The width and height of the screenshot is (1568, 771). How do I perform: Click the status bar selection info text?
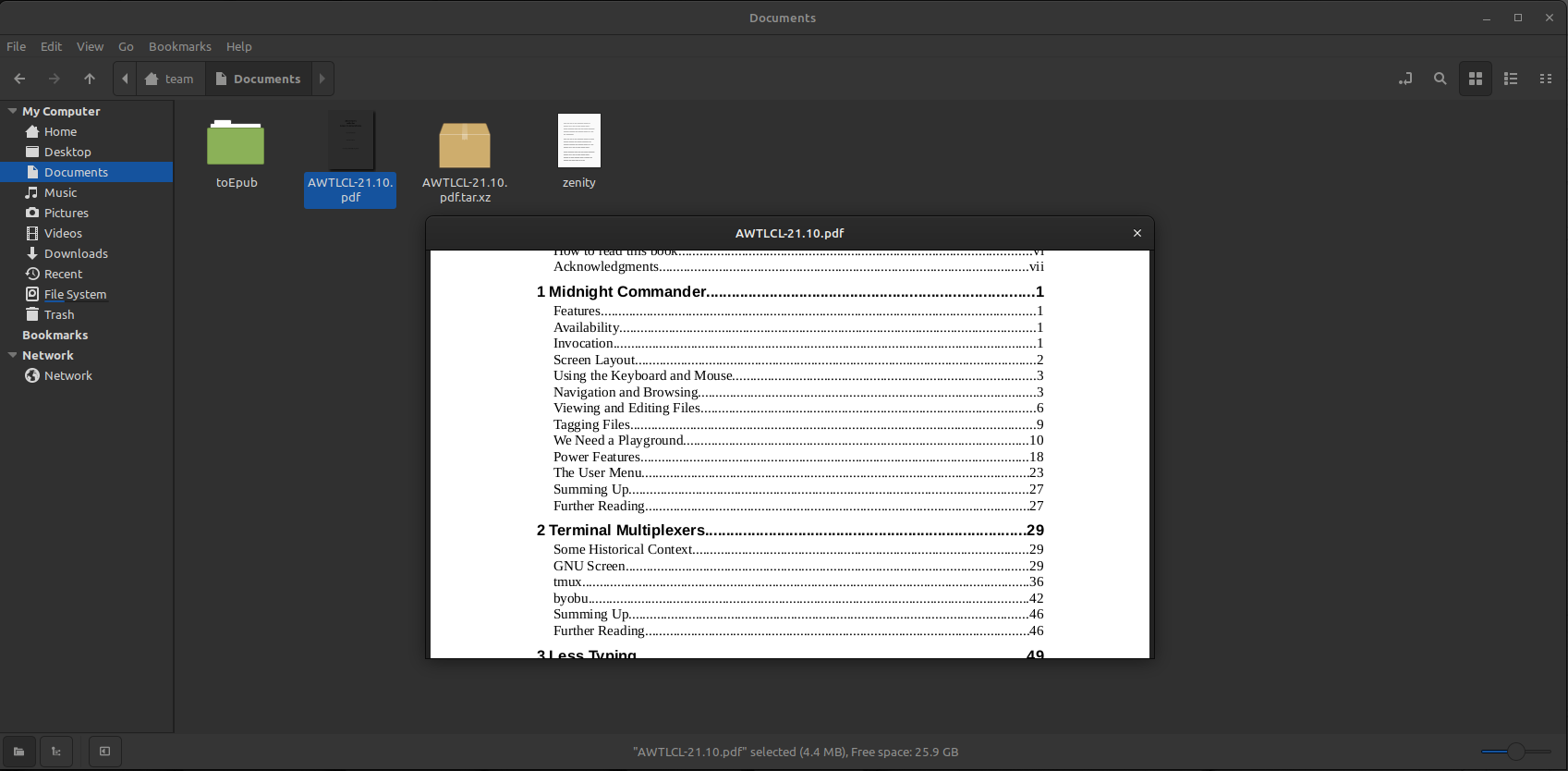[796, 752]
